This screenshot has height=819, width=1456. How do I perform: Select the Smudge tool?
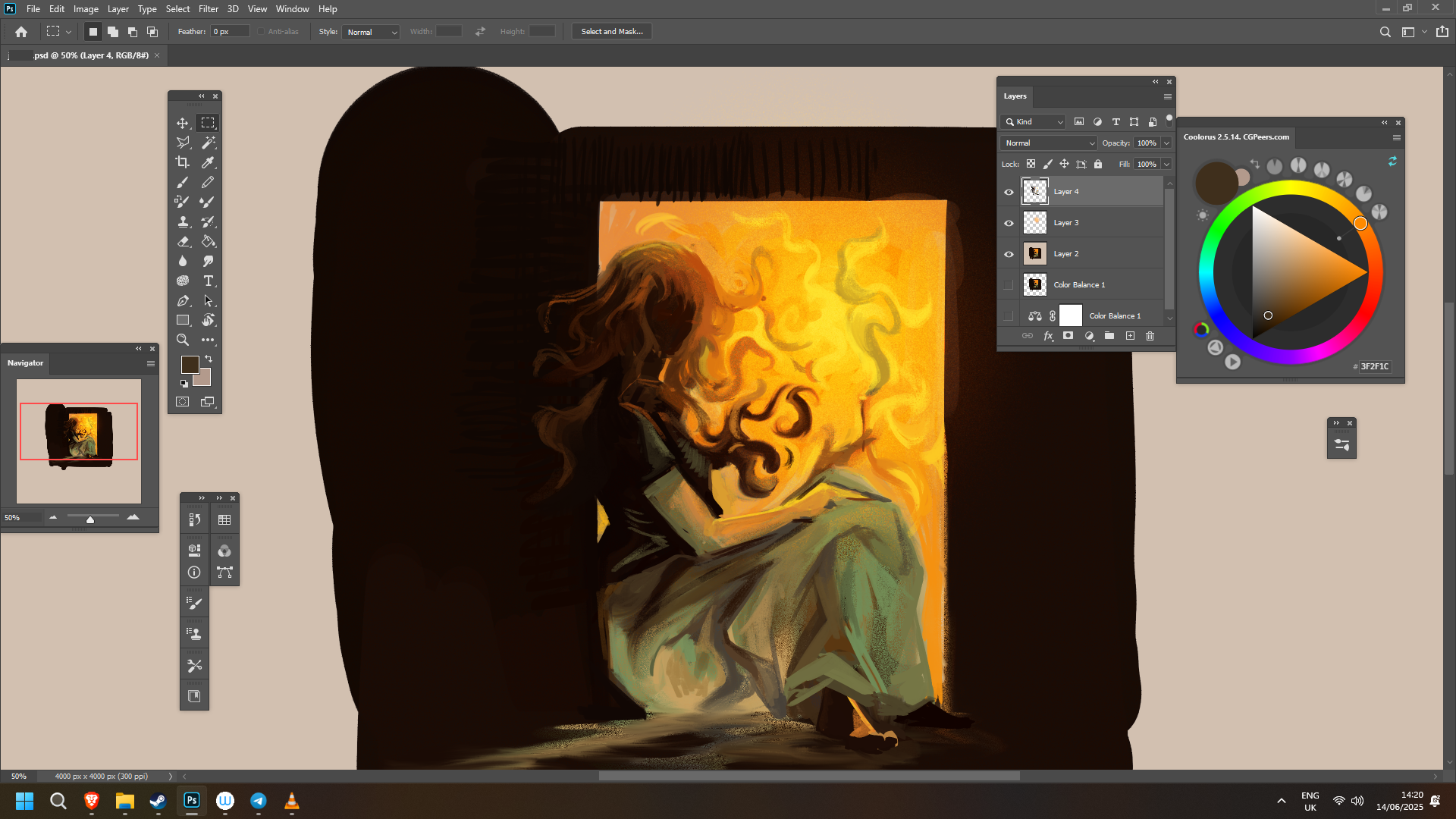click(208, 261)
